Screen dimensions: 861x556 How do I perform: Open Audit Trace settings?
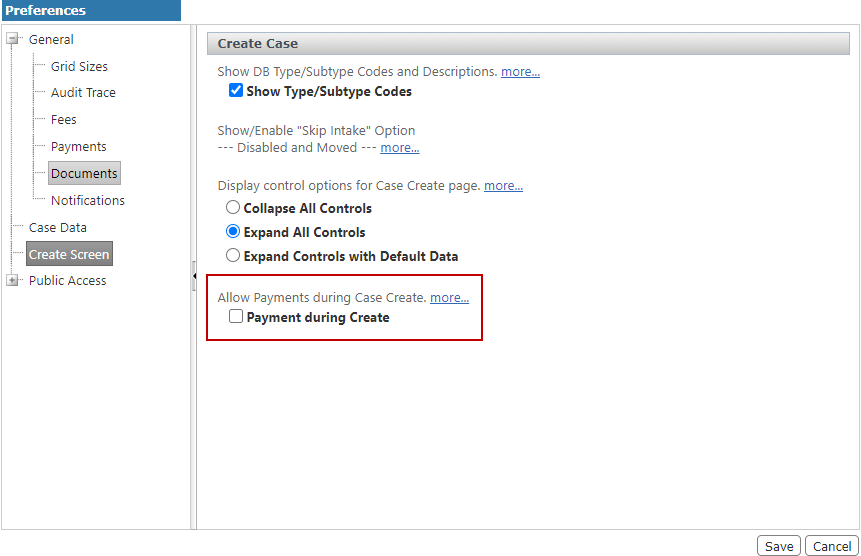click(x=83, y=92)
